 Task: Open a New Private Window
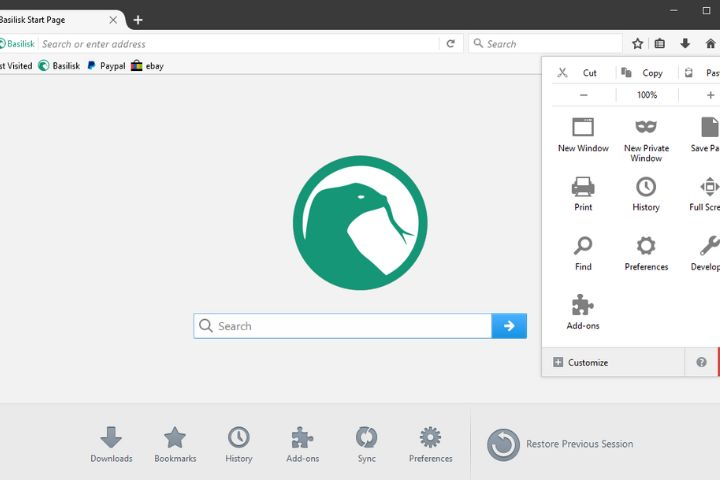click(646, 140)
